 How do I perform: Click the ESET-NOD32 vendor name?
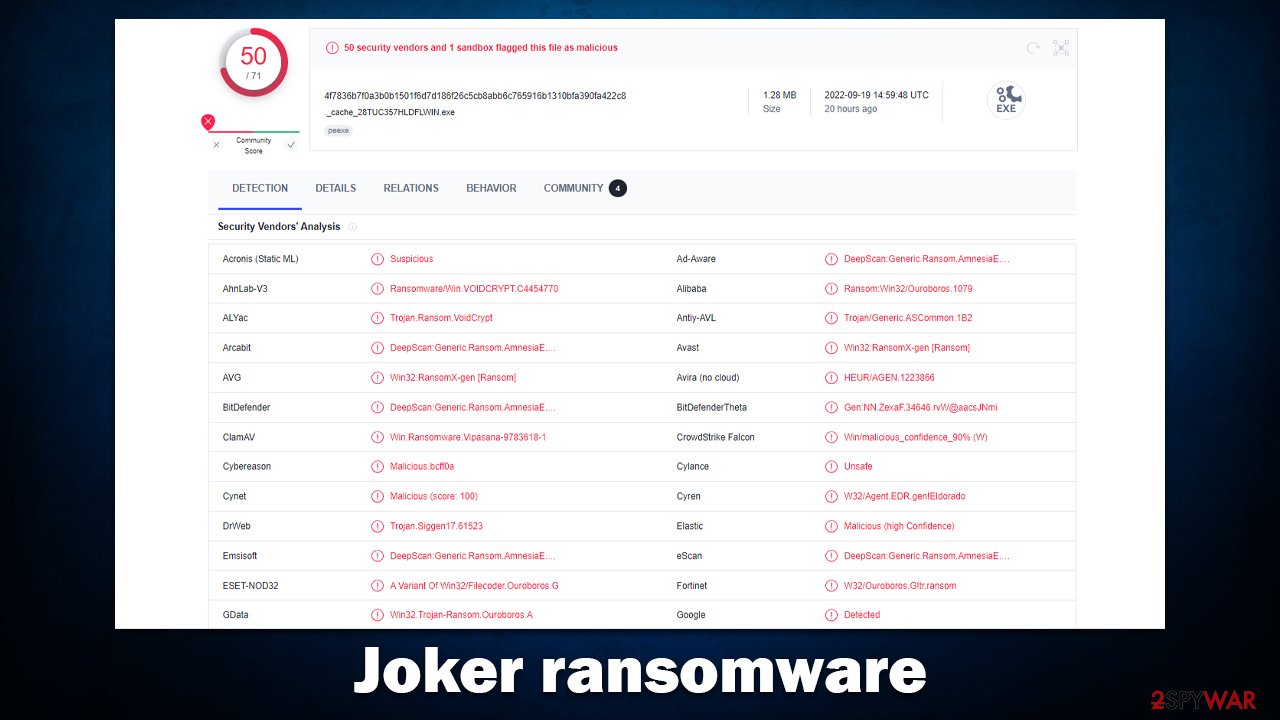coord(250,586)
